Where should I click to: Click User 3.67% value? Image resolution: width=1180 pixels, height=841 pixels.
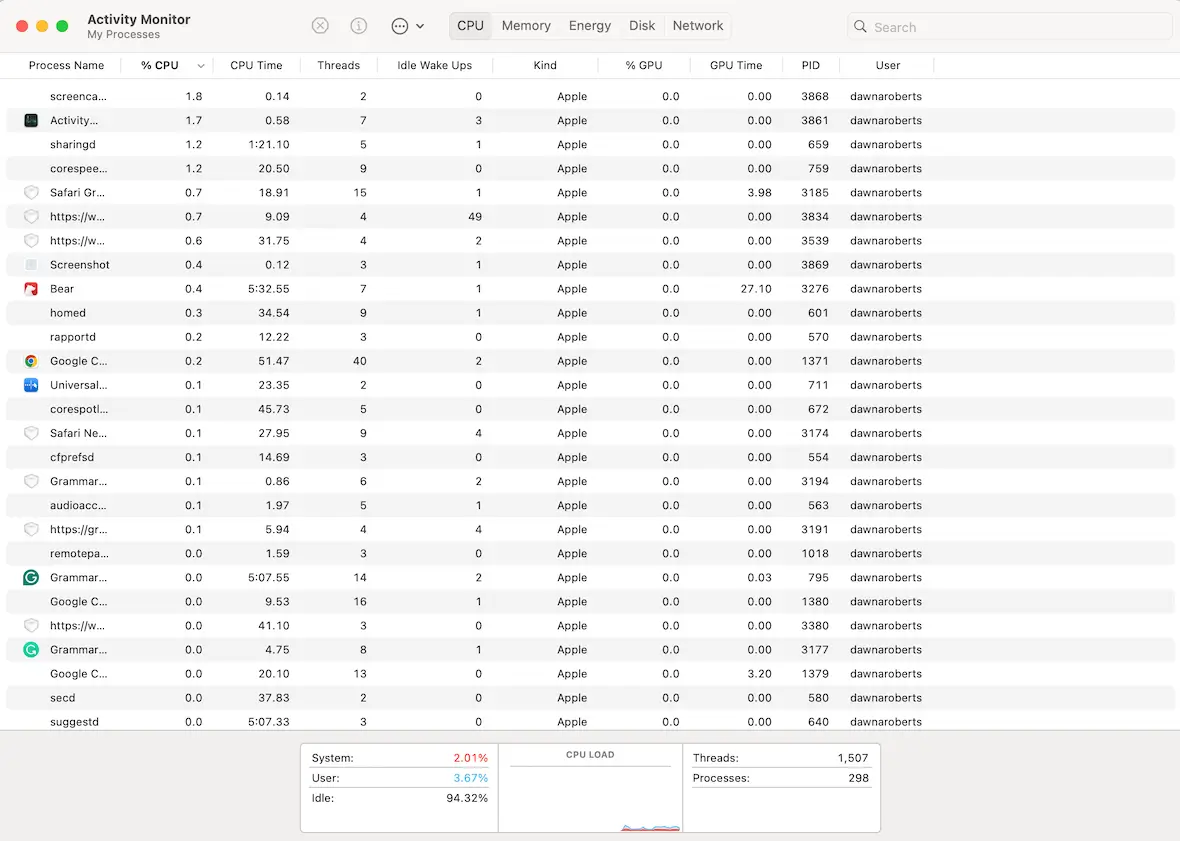[x=470, y=778]
